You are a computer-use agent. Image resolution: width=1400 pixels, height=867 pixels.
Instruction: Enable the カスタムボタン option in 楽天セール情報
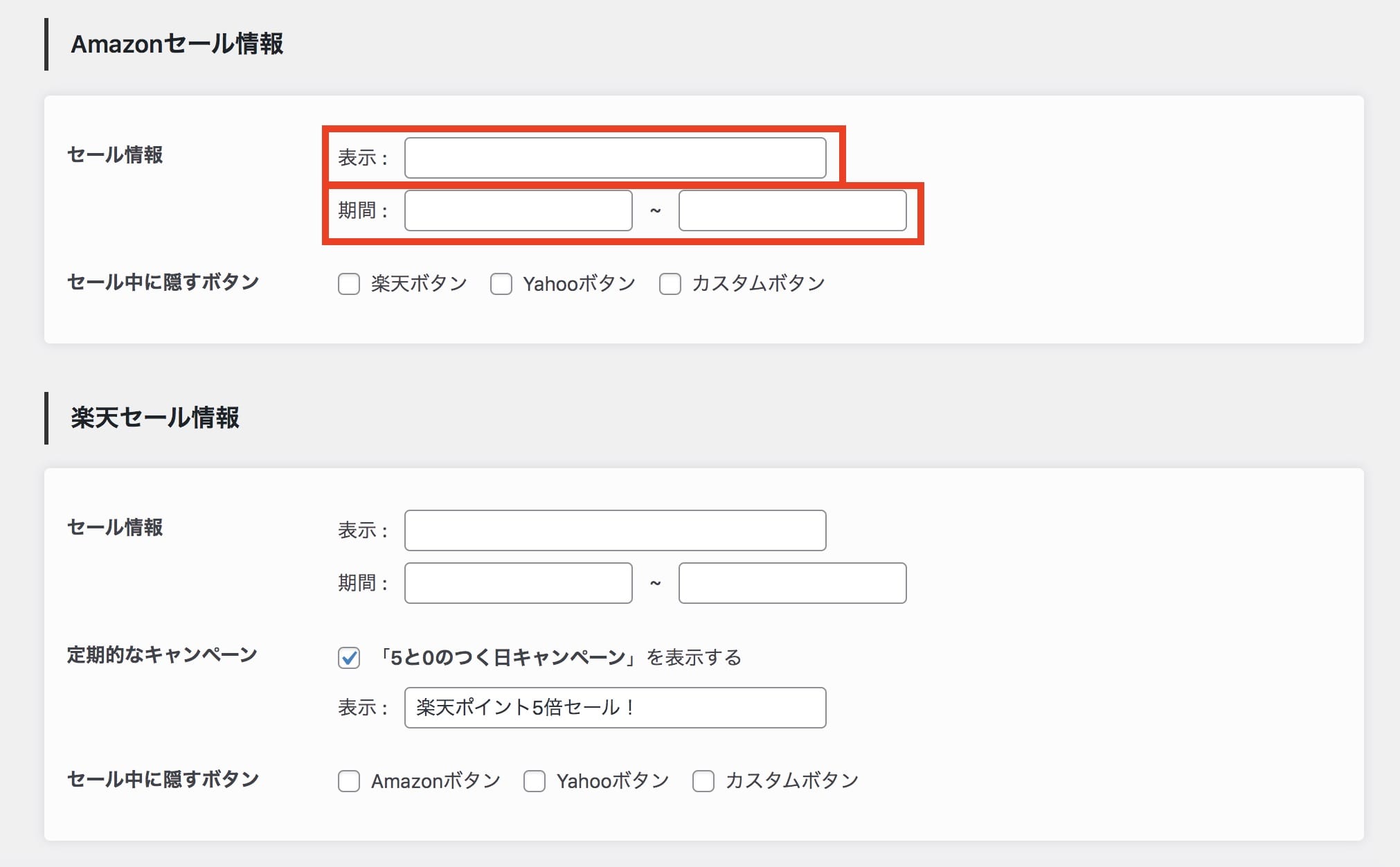coord(703,781)
